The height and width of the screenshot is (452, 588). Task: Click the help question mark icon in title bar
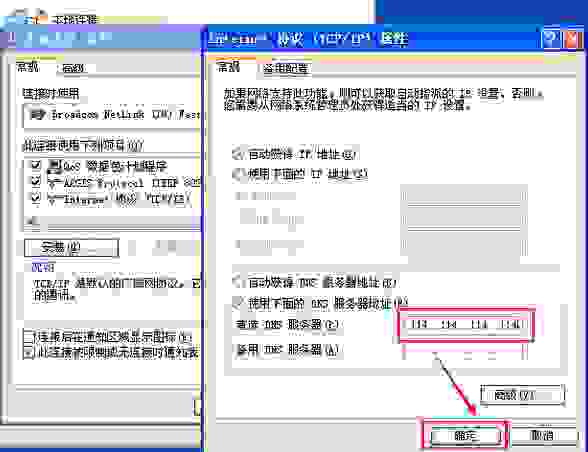(550, 39)
